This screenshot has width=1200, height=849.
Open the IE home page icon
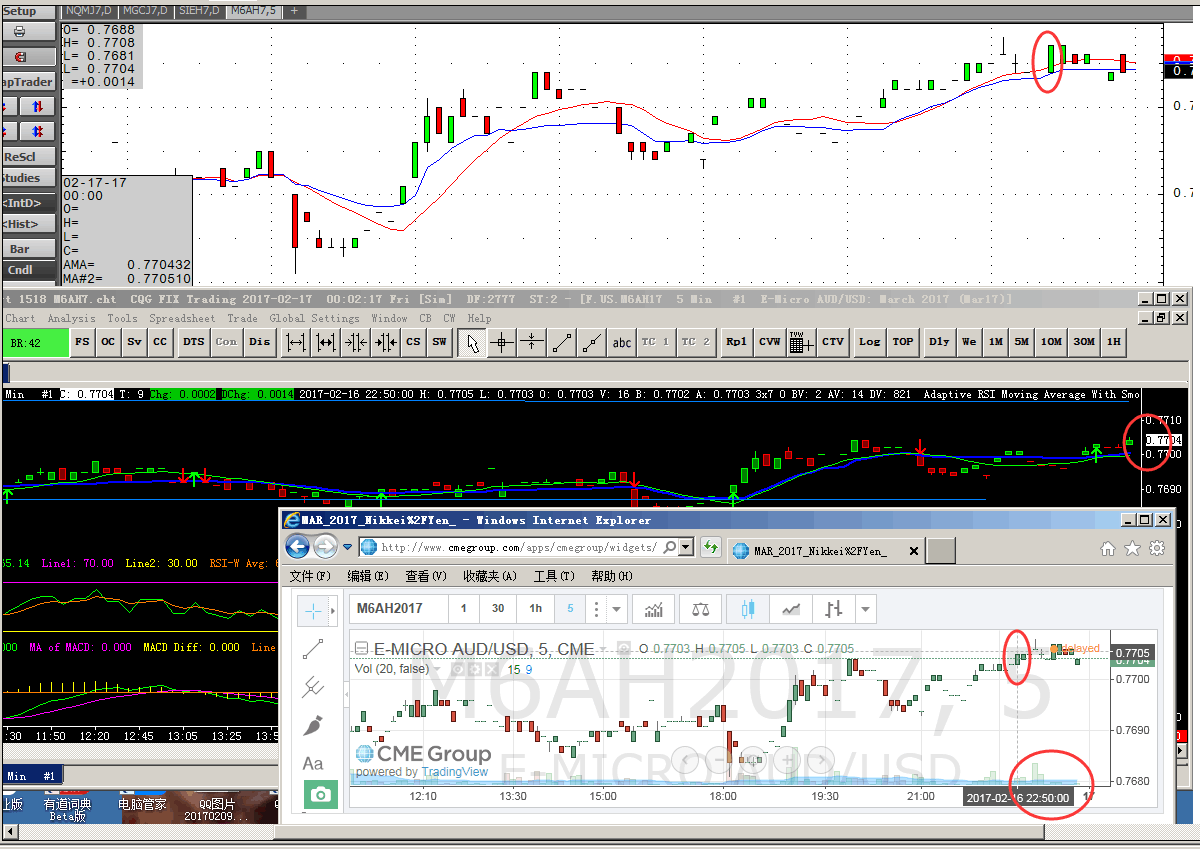[1108, 548]
